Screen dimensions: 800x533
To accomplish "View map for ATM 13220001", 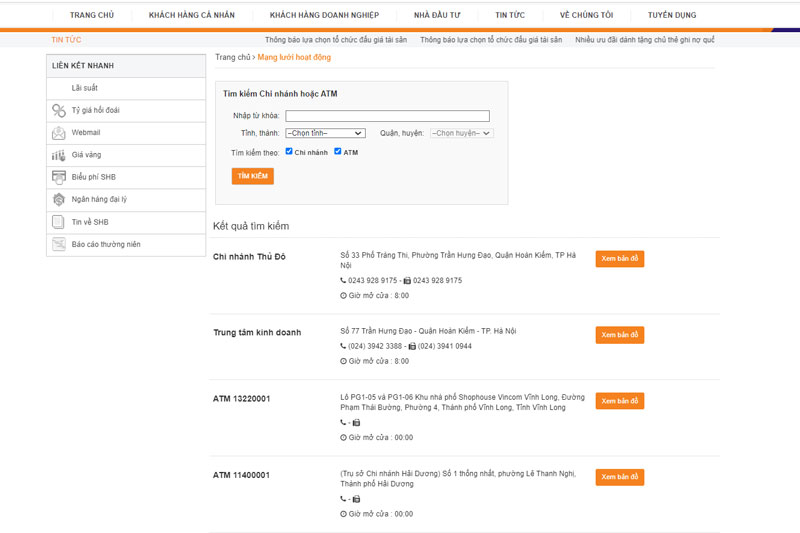I will tap(619, 400).
